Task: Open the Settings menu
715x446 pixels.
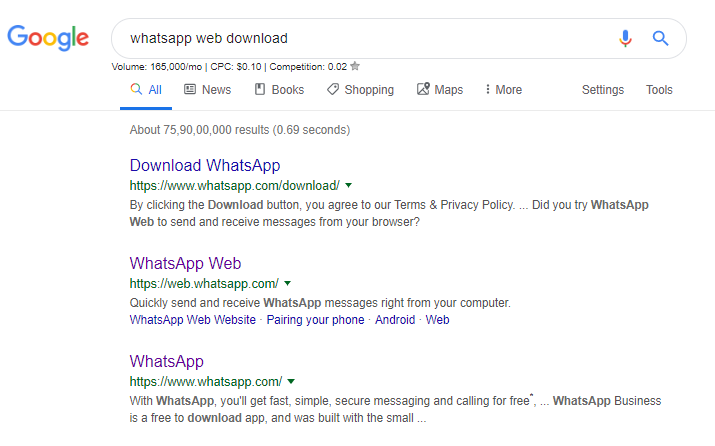Action: coord(602,90)
